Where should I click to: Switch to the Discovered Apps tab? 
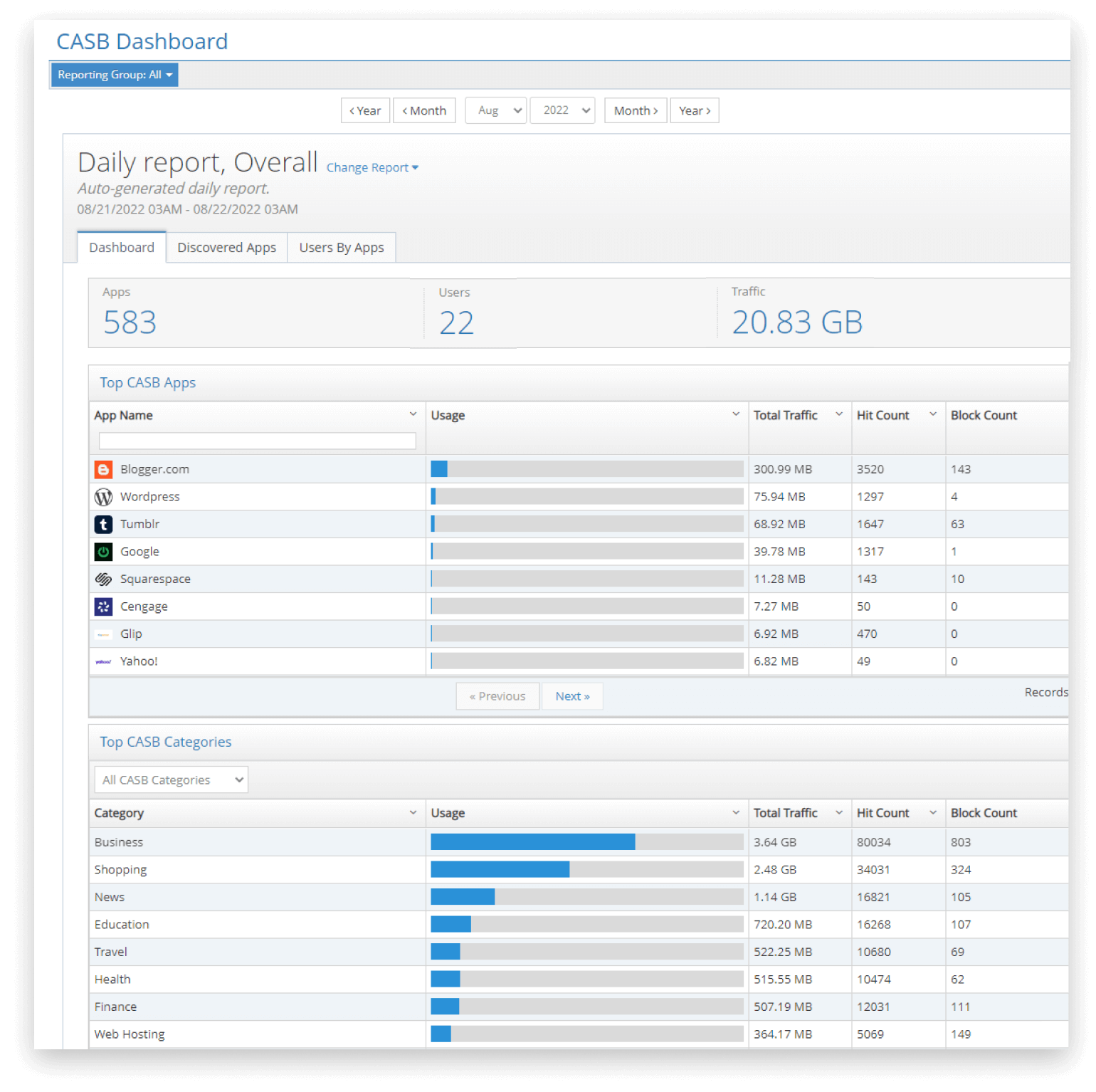point(226,247)
